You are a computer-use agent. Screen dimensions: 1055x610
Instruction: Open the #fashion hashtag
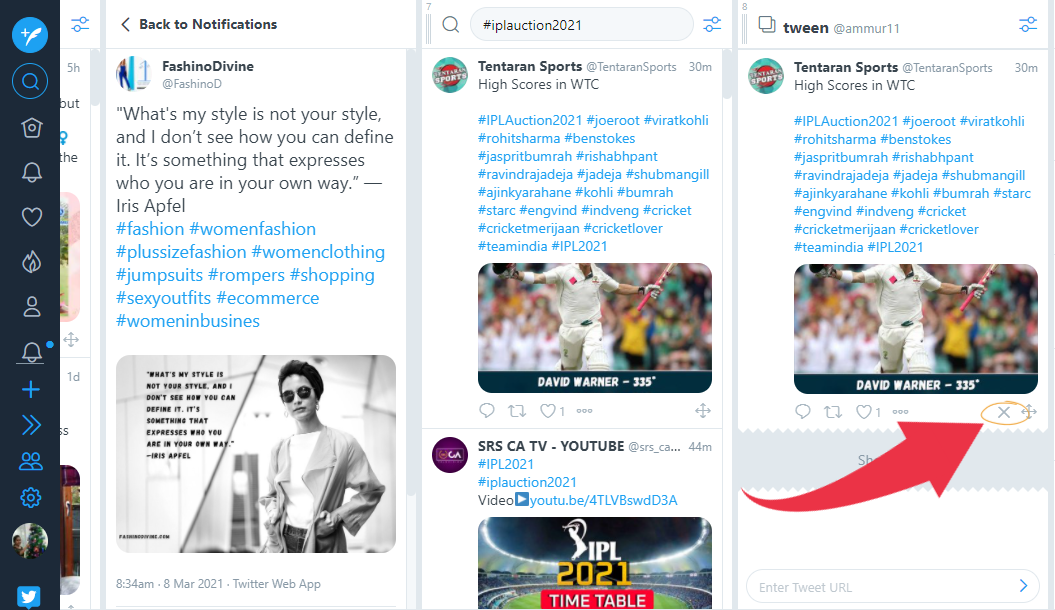150,229
